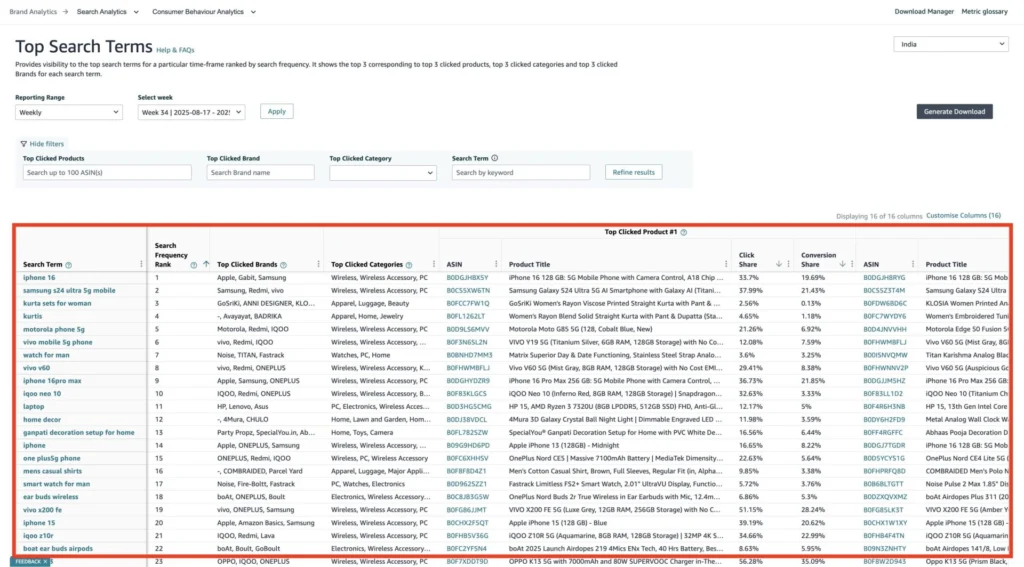Open help icon for Search Frequency Rank
The image size is (1024, 567).
(193, 265)
